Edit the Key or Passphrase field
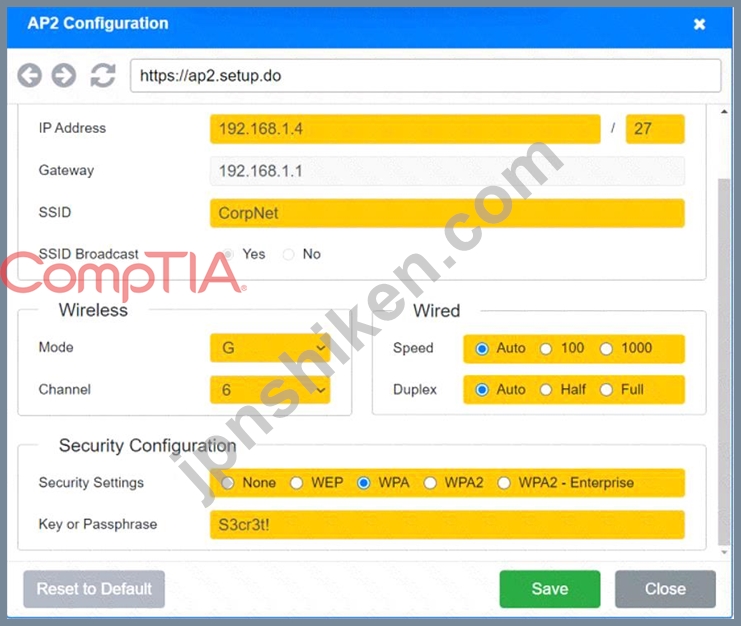 (447, 524)
